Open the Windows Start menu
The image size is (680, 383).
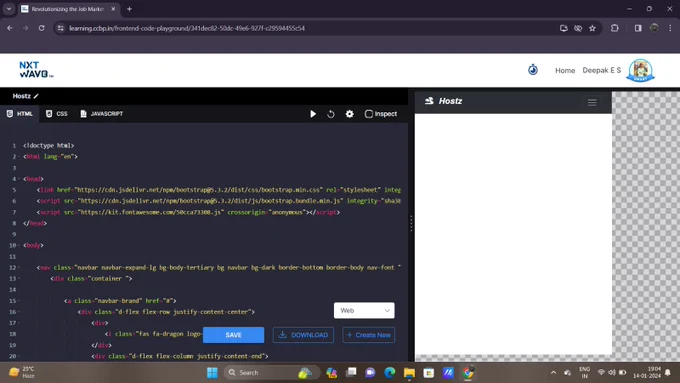212,373
